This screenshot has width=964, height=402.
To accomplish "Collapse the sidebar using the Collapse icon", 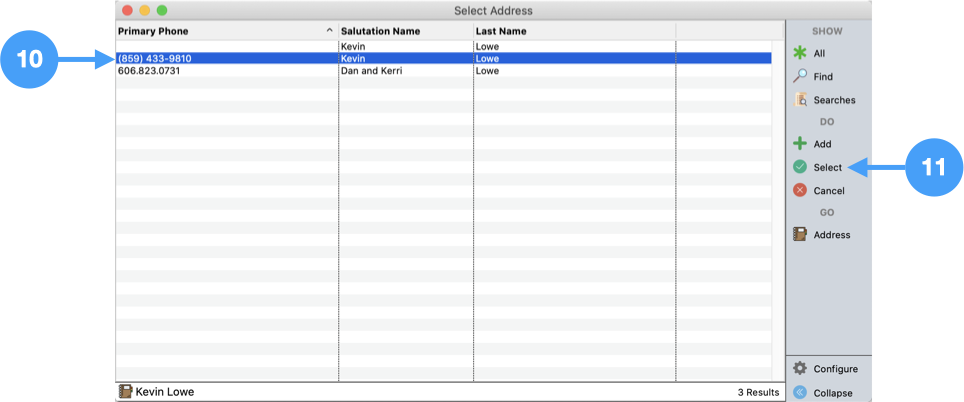I will 800,393.
